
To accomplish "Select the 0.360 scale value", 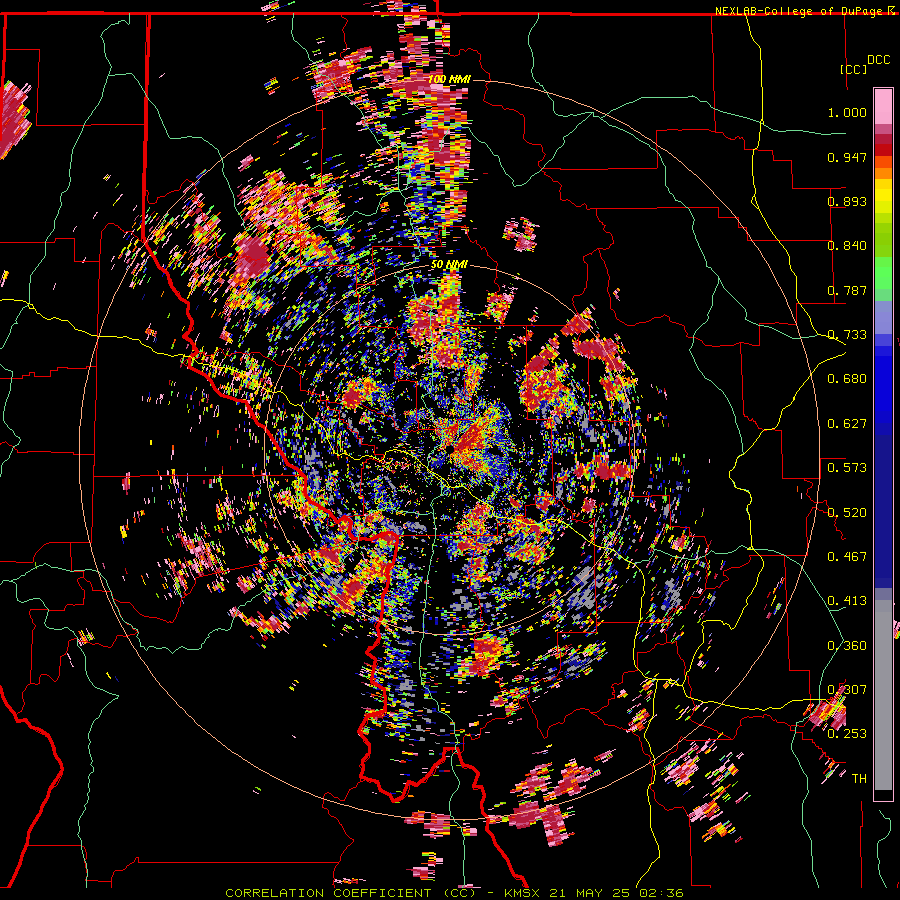I will click(847, 646).
